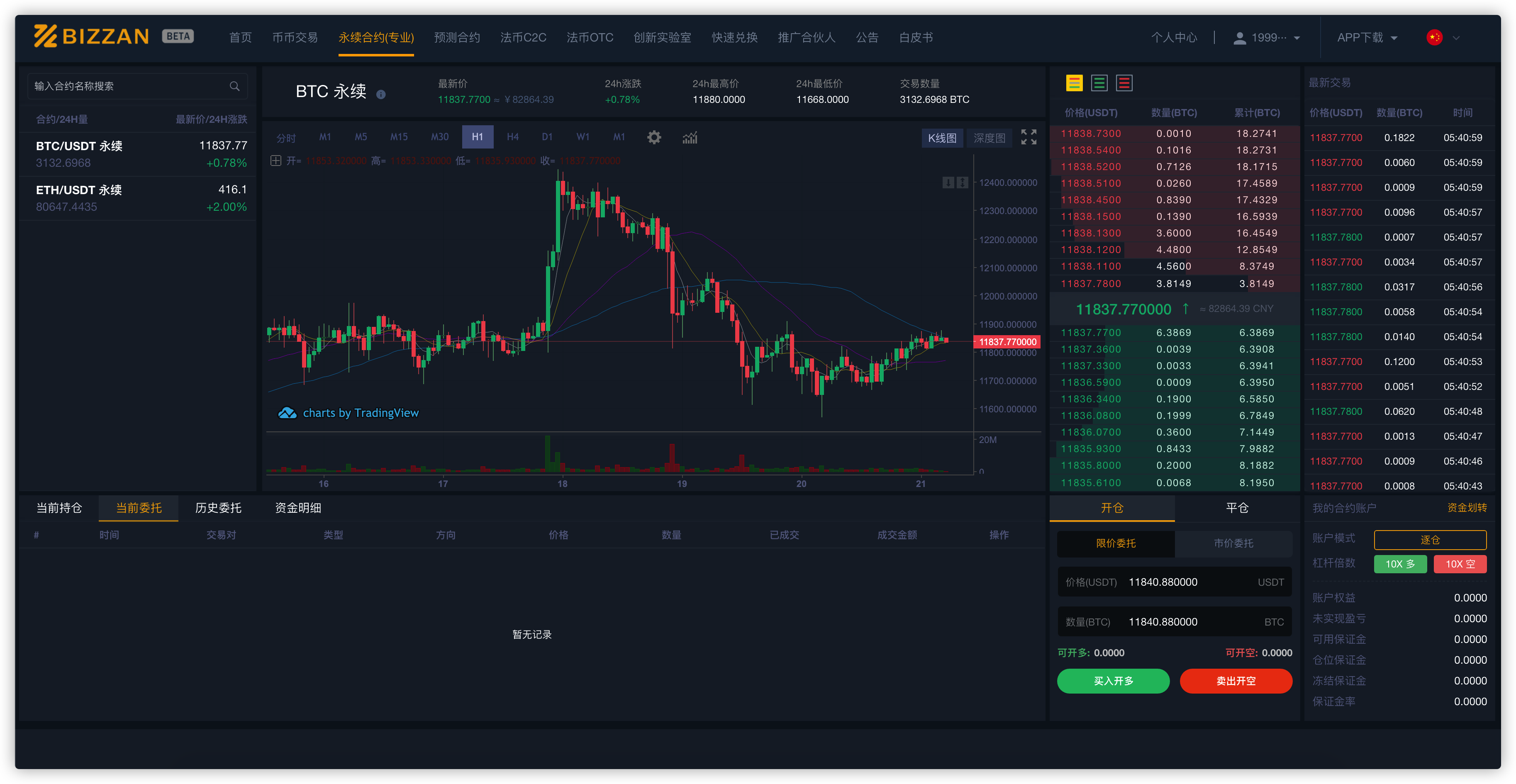Click the 资金划转 link
The width and height of the screenshot is (1516, 784).
coord(1467,508)
